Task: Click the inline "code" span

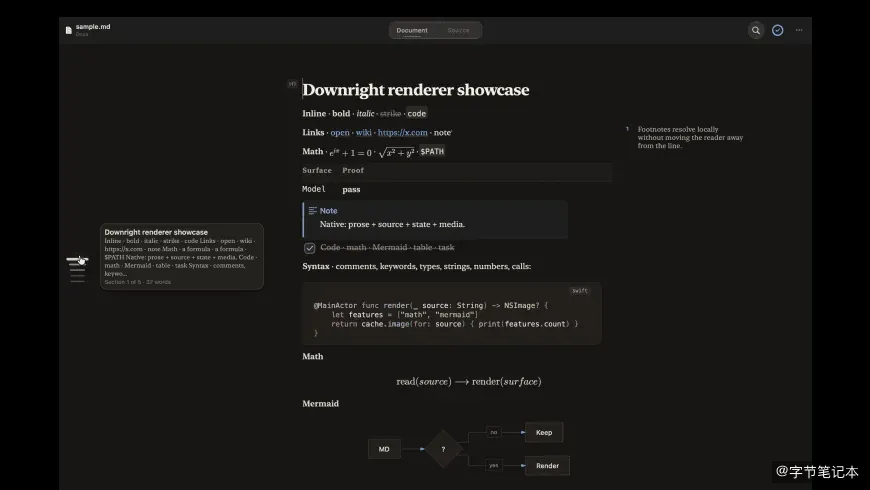Action: [417, 114]
